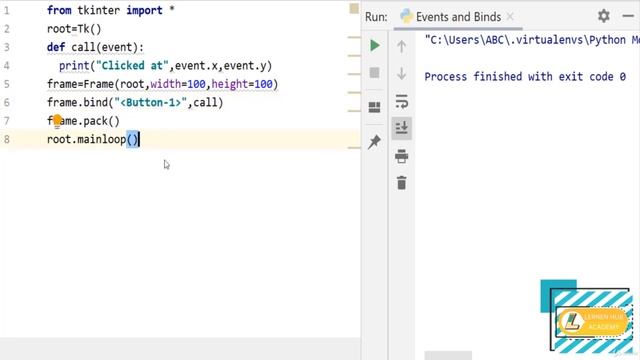The width and height of the screenshot is (640, 360).
Task: Click "def call(event):" line
Action: pyautogui.click(x=95, y=47)
